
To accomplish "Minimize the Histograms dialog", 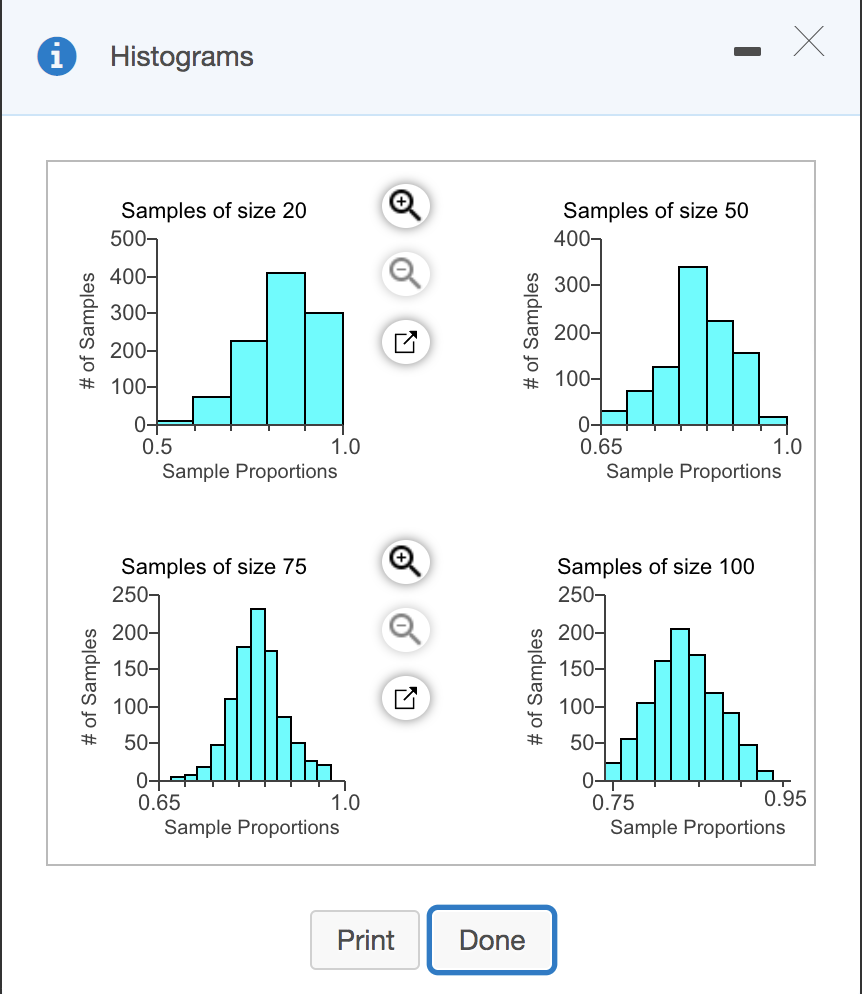I will pyautogui.click(x=747, y=49).
